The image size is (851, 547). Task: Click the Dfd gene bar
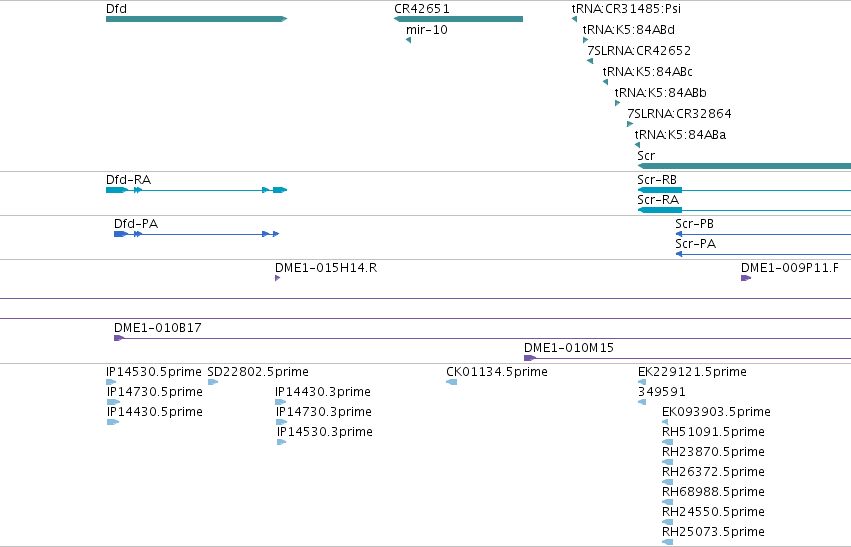point(196,19)
